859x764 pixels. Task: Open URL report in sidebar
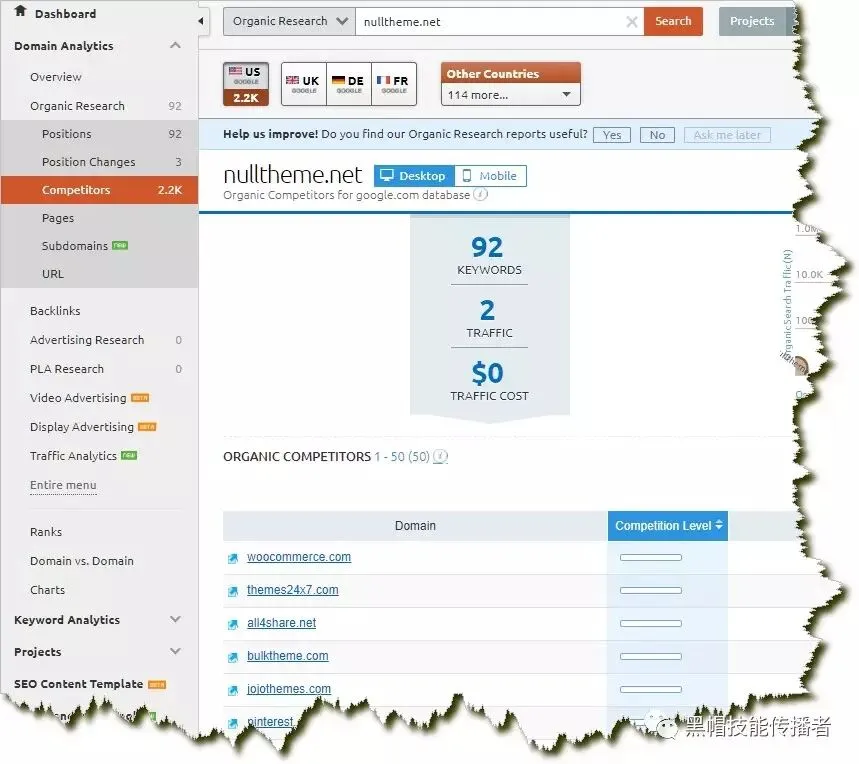53,274
